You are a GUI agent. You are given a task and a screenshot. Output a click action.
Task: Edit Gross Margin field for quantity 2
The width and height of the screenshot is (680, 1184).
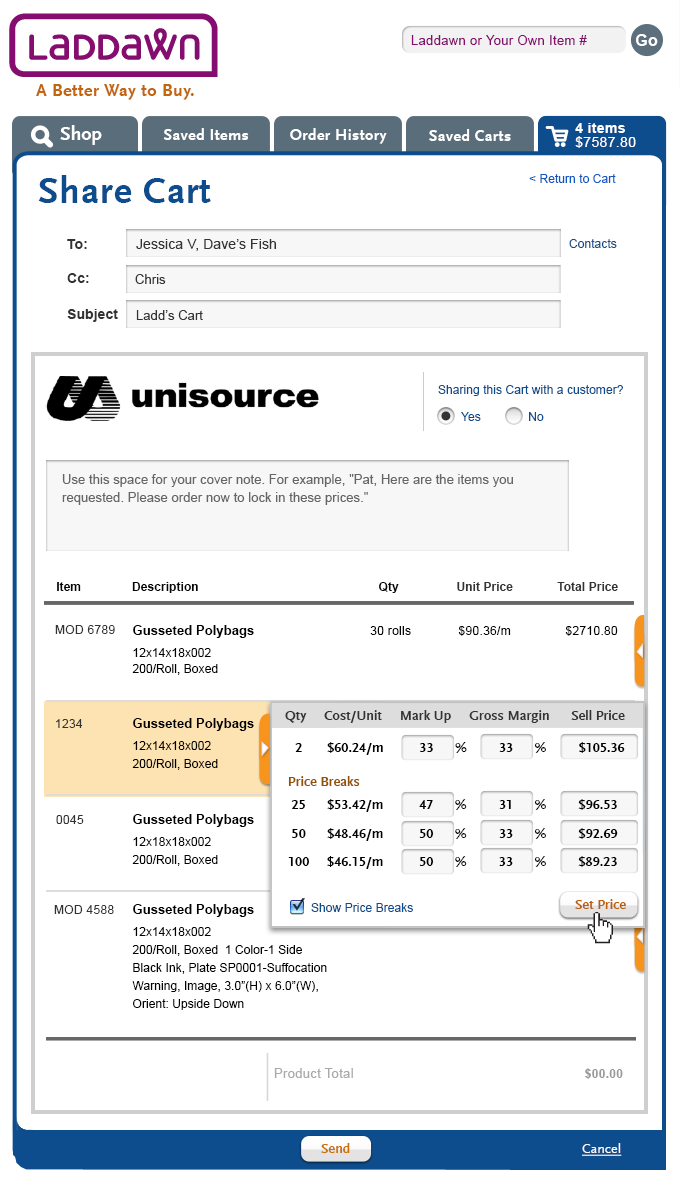pyautogui.click(x=506, y=748)
